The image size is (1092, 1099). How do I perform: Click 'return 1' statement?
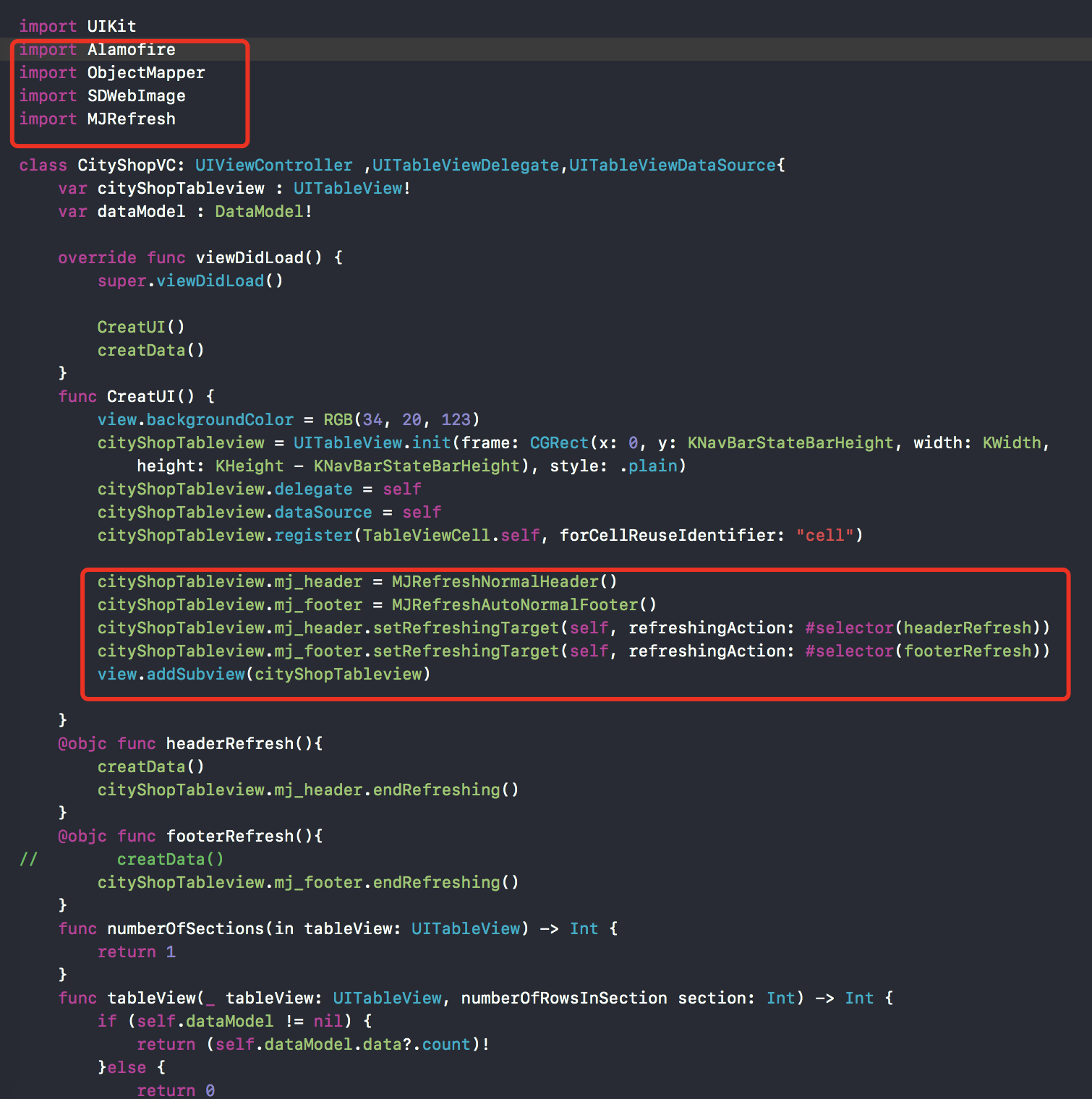coord(137,952)
